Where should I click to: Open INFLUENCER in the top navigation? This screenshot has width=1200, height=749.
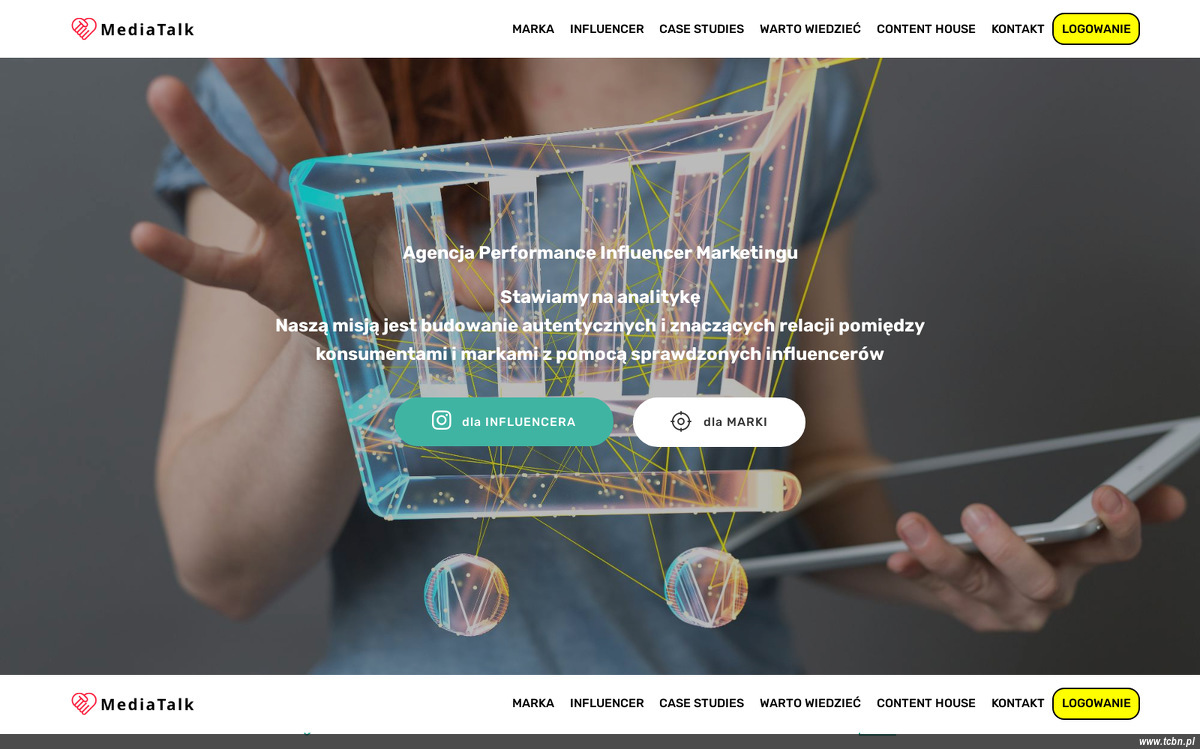(x=607, y=29)
